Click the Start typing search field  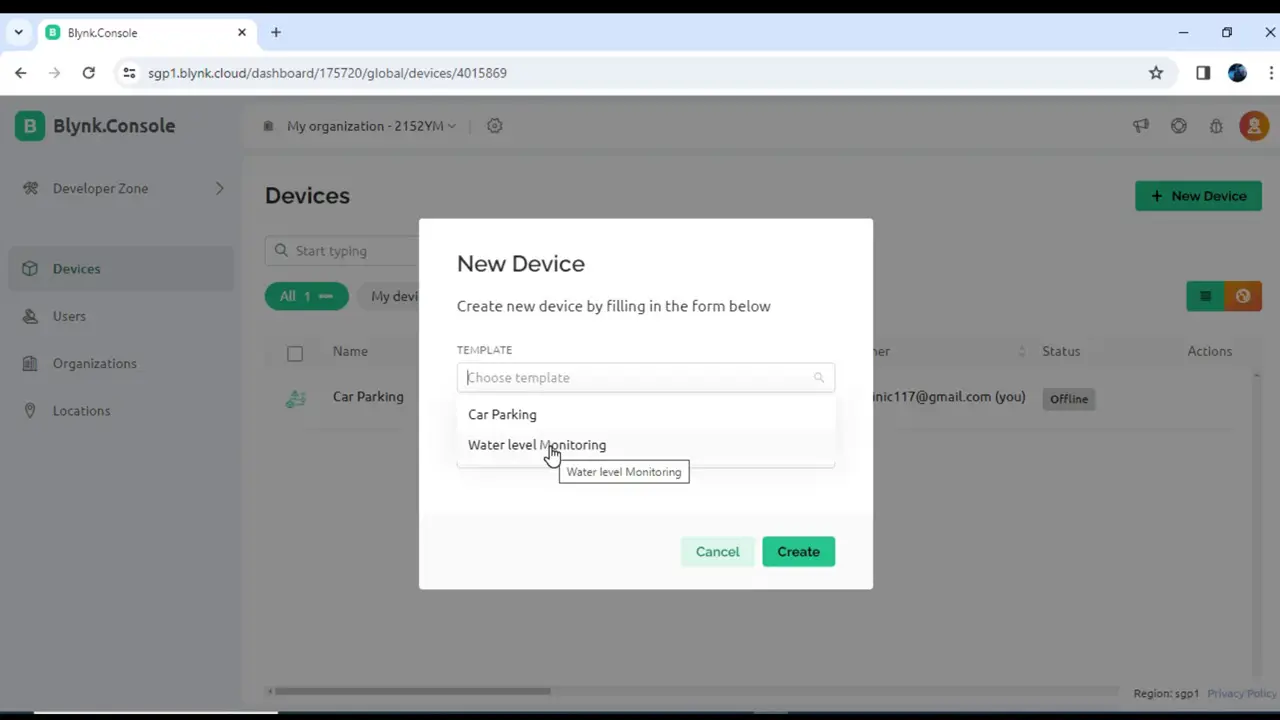click(342, 251)
